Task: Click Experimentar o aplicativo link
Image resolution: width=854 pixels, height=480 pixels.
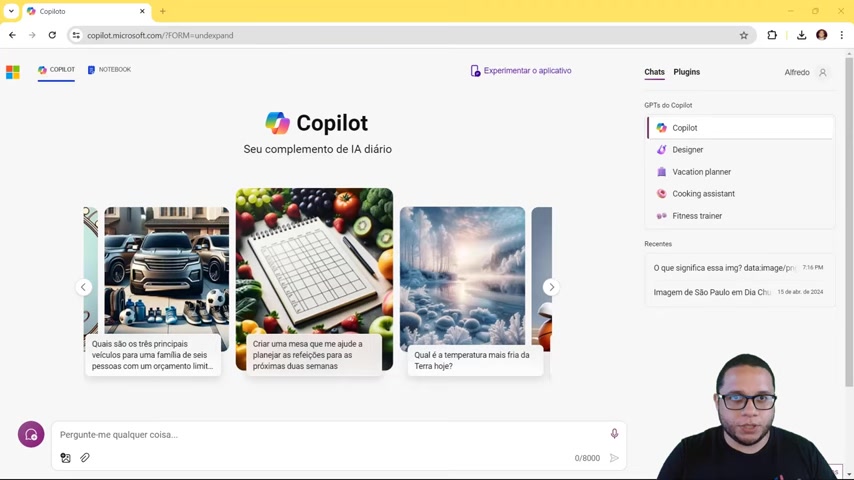Action: tap(521, 71)
